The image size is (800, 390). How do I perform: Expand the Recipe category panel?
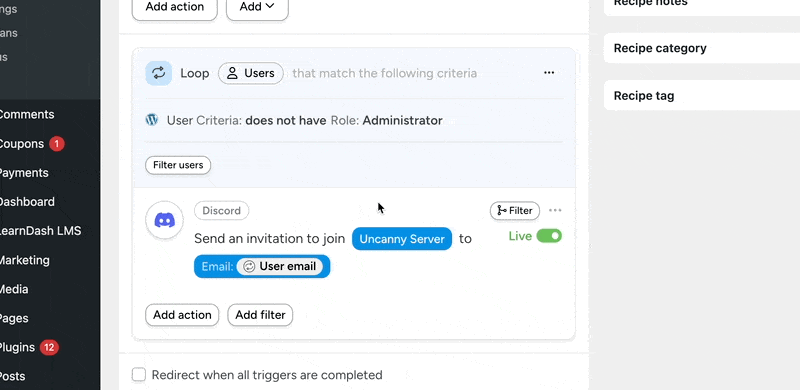(702, 48)
